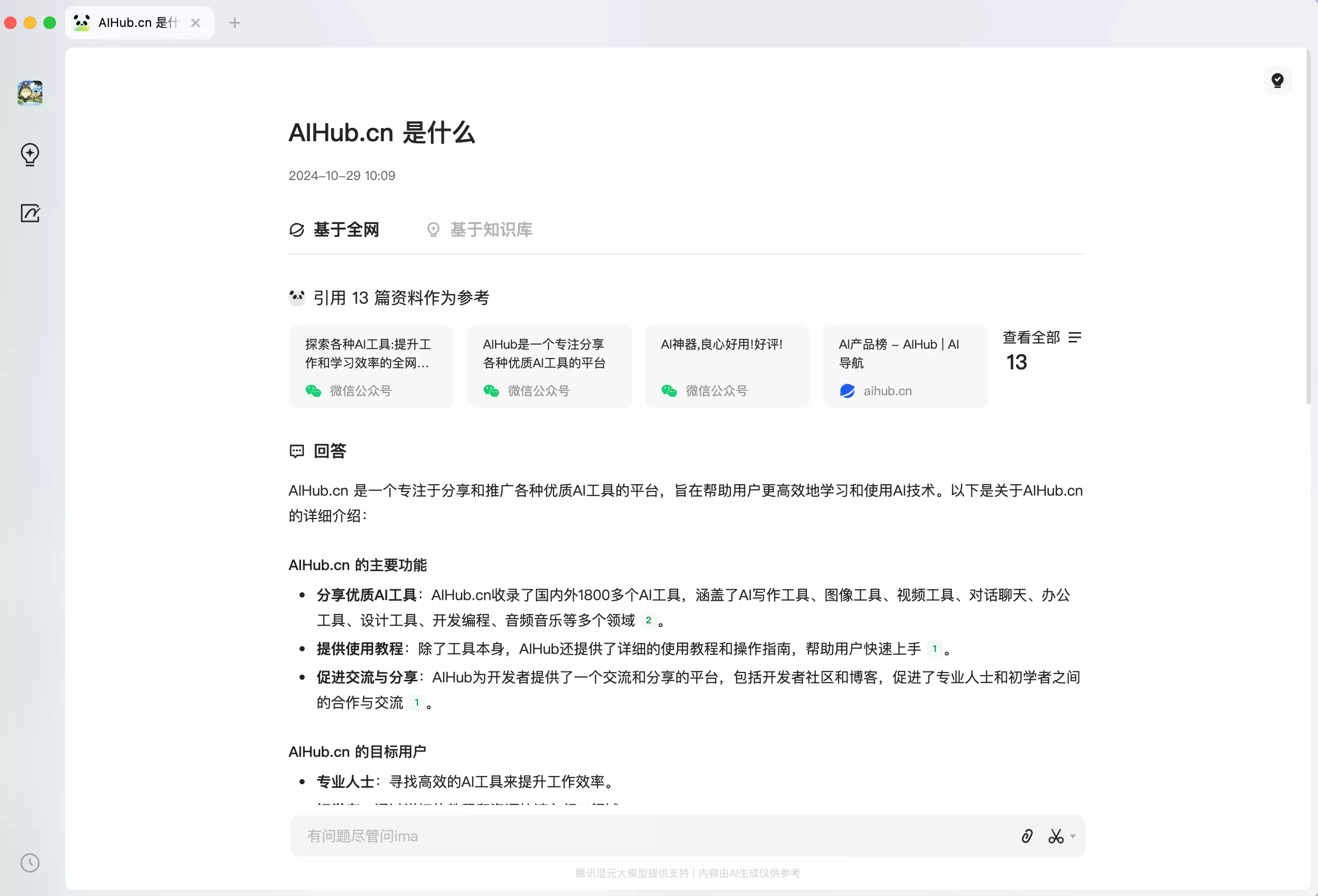The image size is (1318, 896).
Task: Click the scissors screenshot icon in input box
Action: click(x=1055, y=836)
